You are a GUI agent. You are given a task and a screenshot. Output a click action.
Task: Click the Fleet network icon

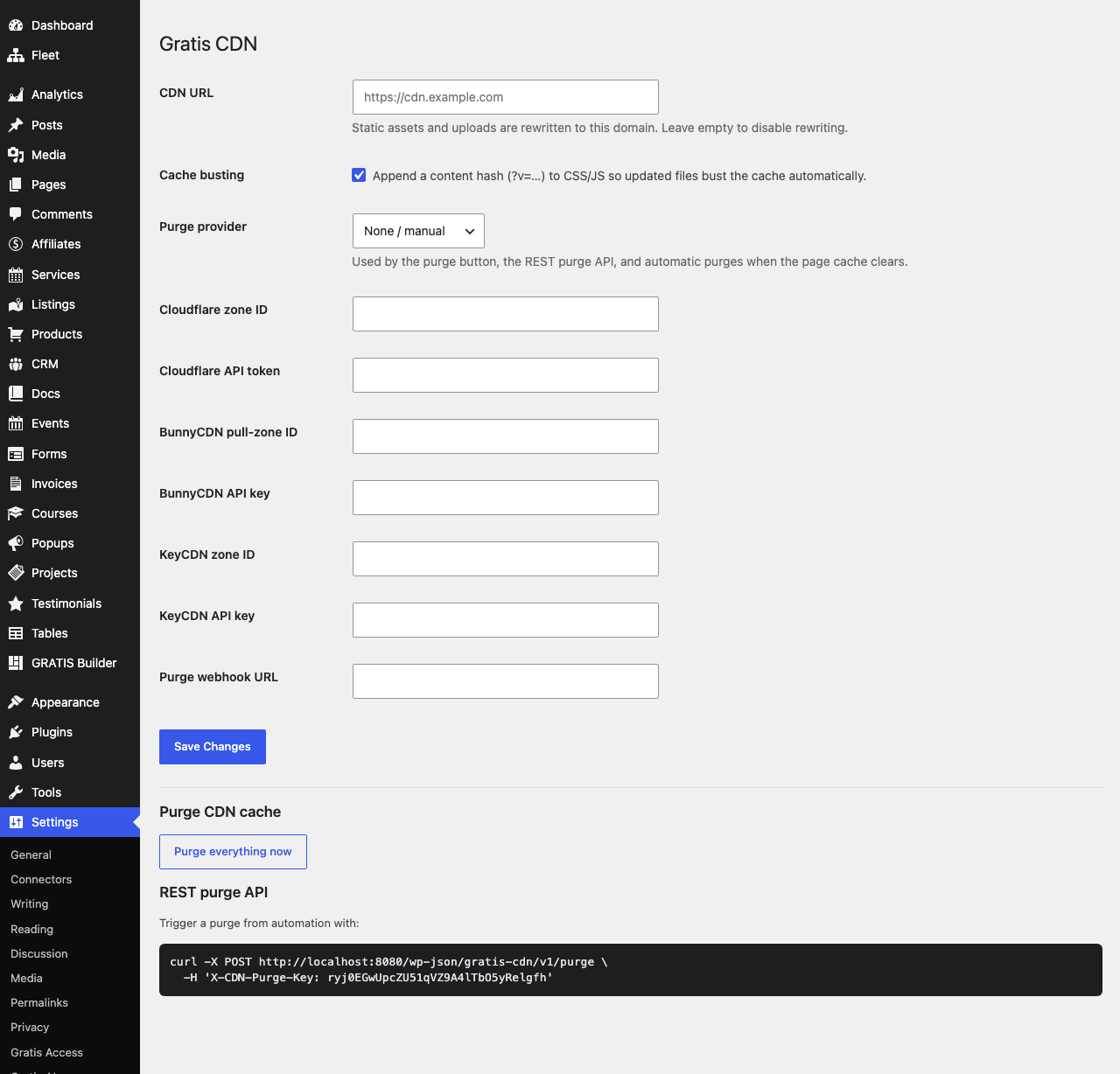coord(16,55)
